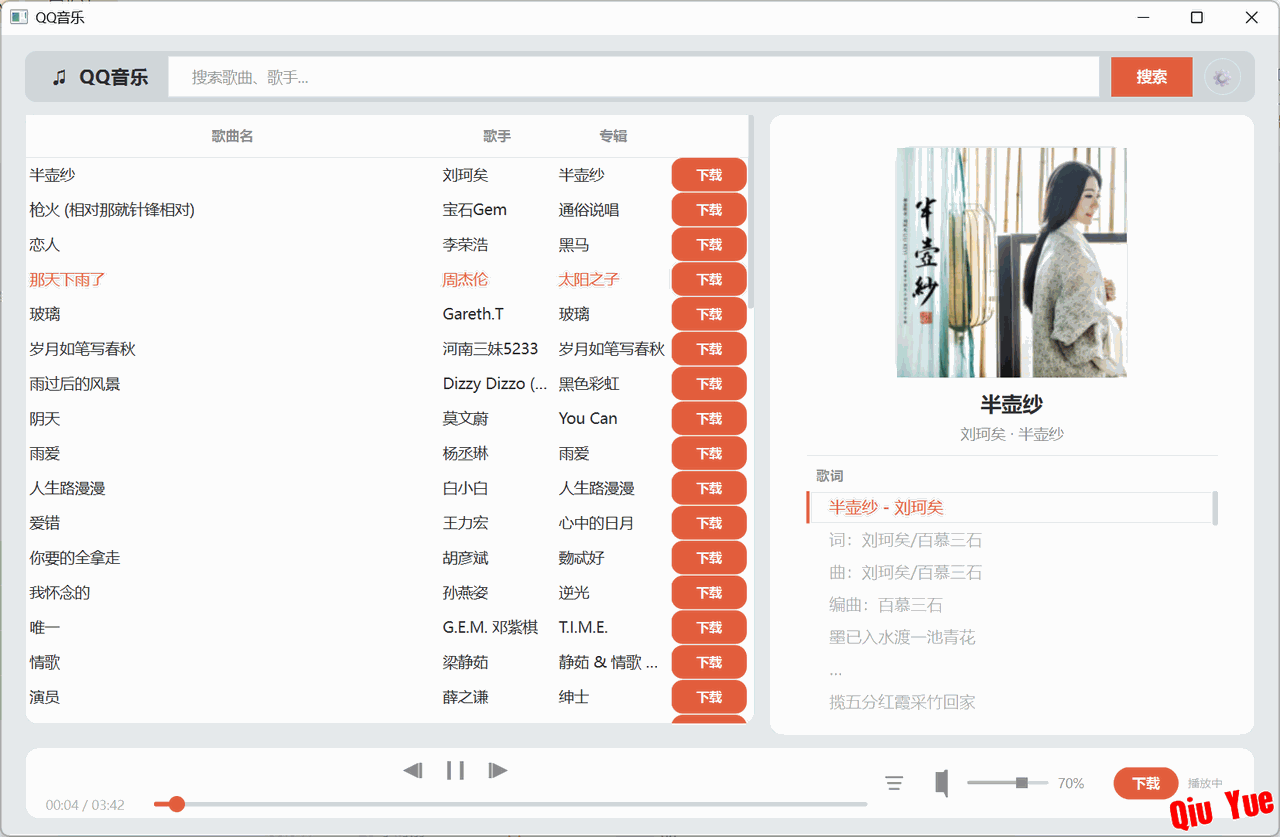1280x837 pixels.
Task: Click the album name 太阳之子
Action: coord(589,280)
